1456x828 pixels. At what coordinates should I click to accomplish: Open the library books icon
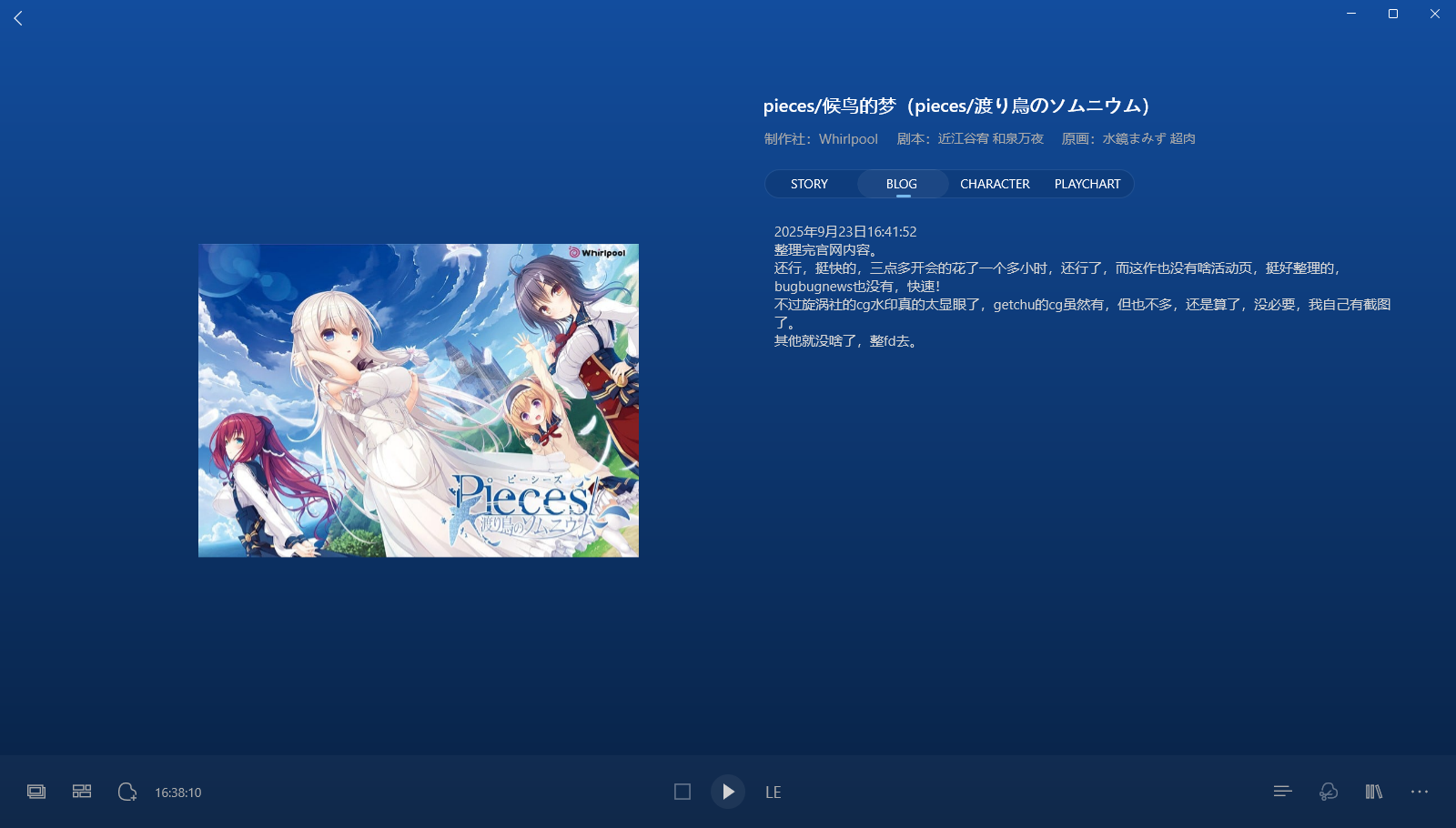point(1374,792)
